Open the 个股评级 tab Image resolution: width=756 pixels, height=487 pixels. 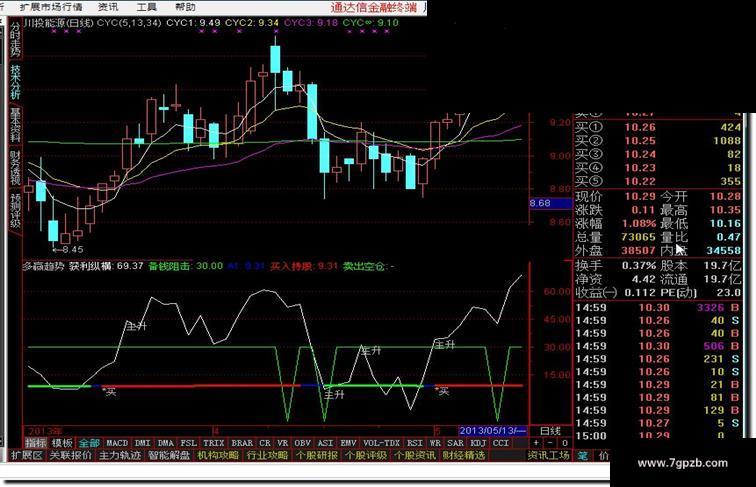366,455
